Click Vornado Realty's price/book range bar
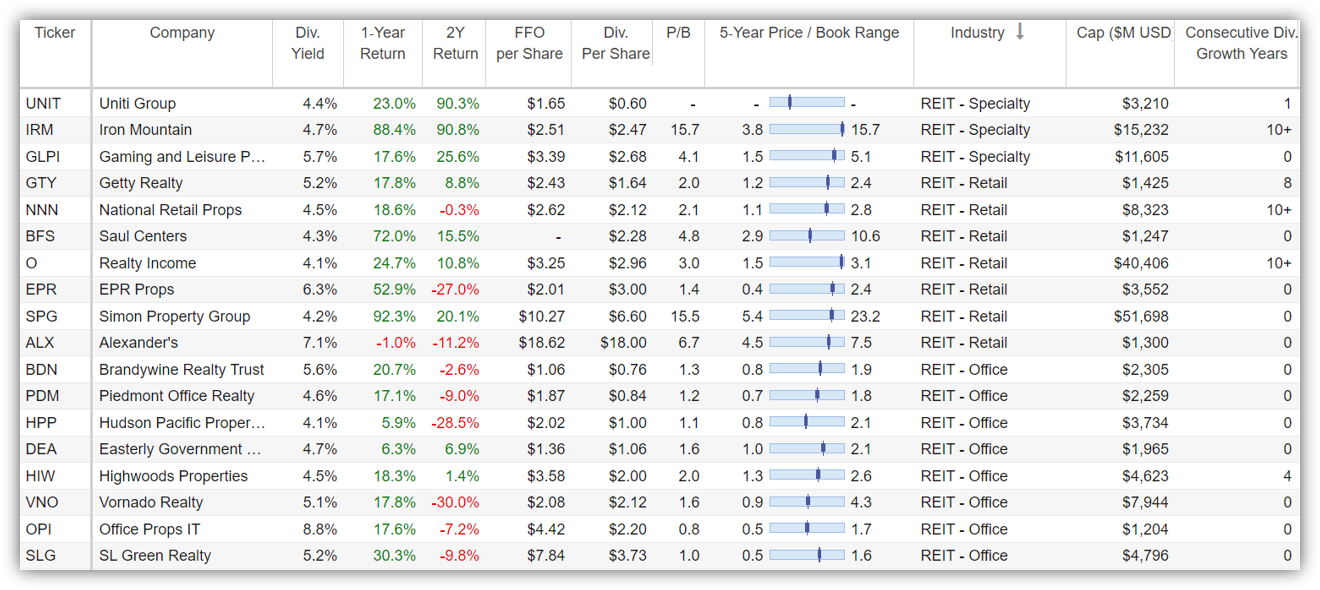This screenshot has height=590, width=1320. coord(807,502)
